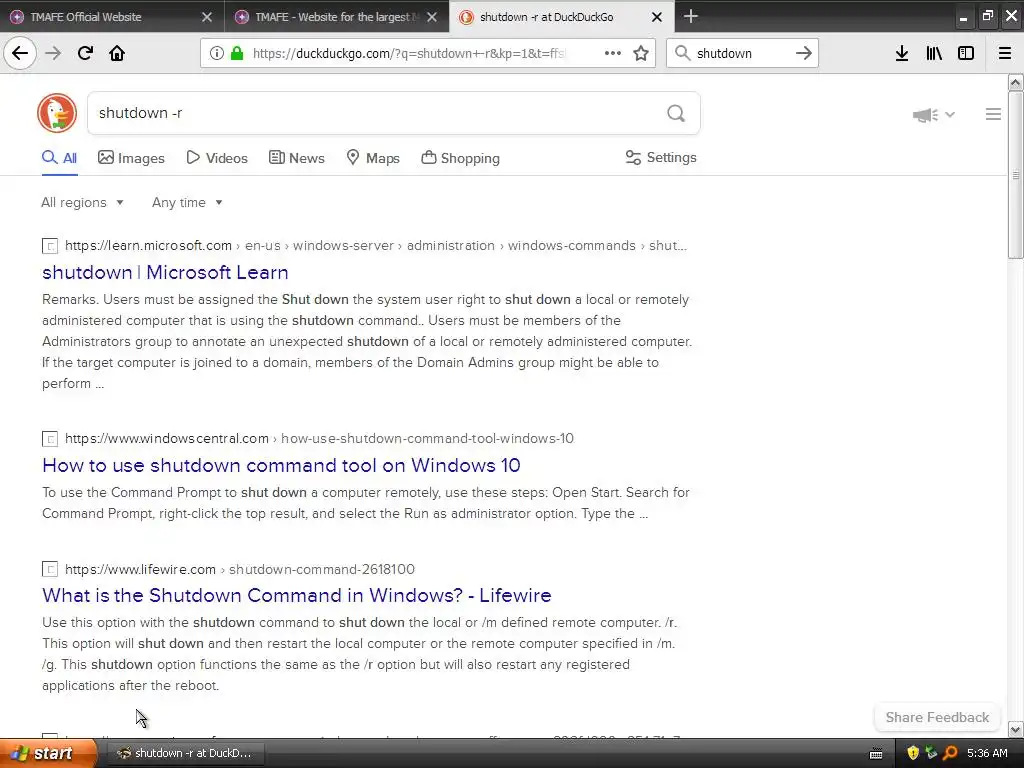The image size is (1024, 768).
Task: Expand the Any time filter dropdown
Action: 187,202
